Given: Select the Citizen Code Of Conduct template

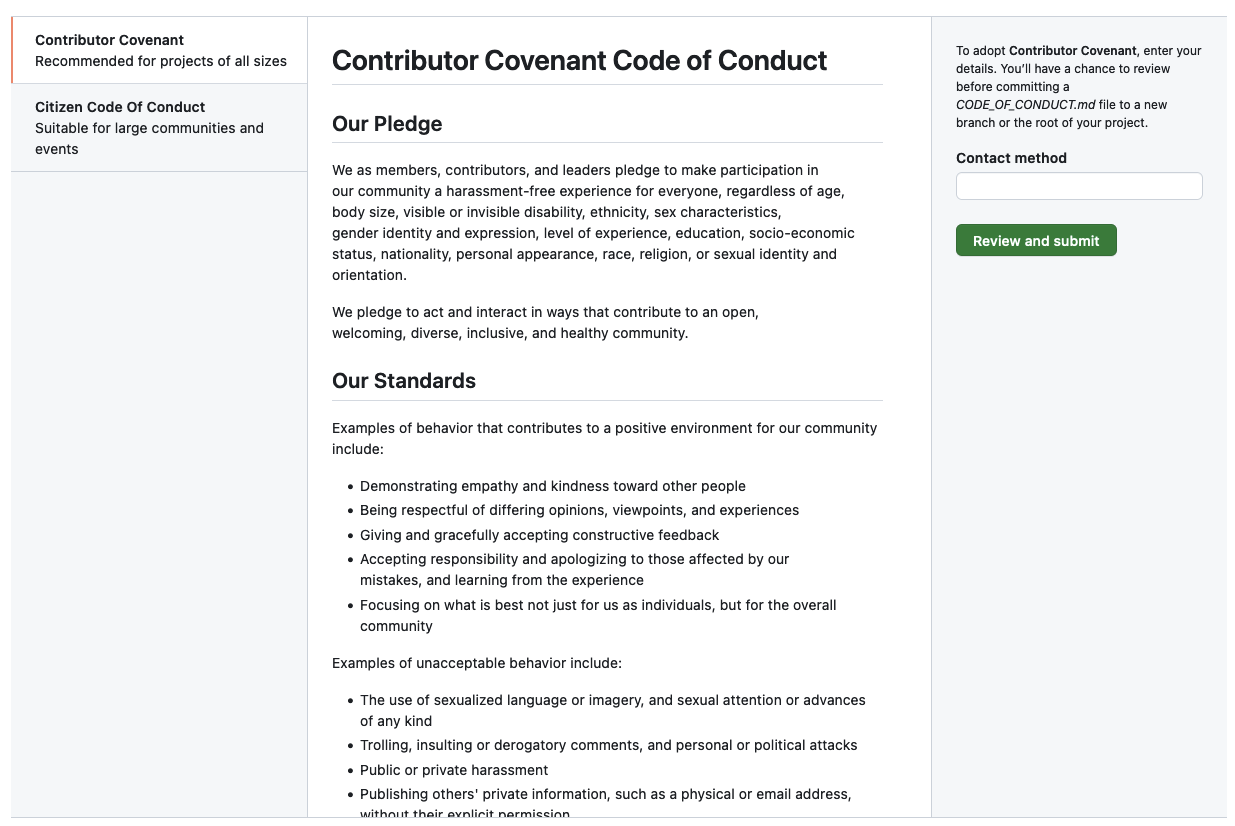Looking at the screenshot, I should [119, 107].
